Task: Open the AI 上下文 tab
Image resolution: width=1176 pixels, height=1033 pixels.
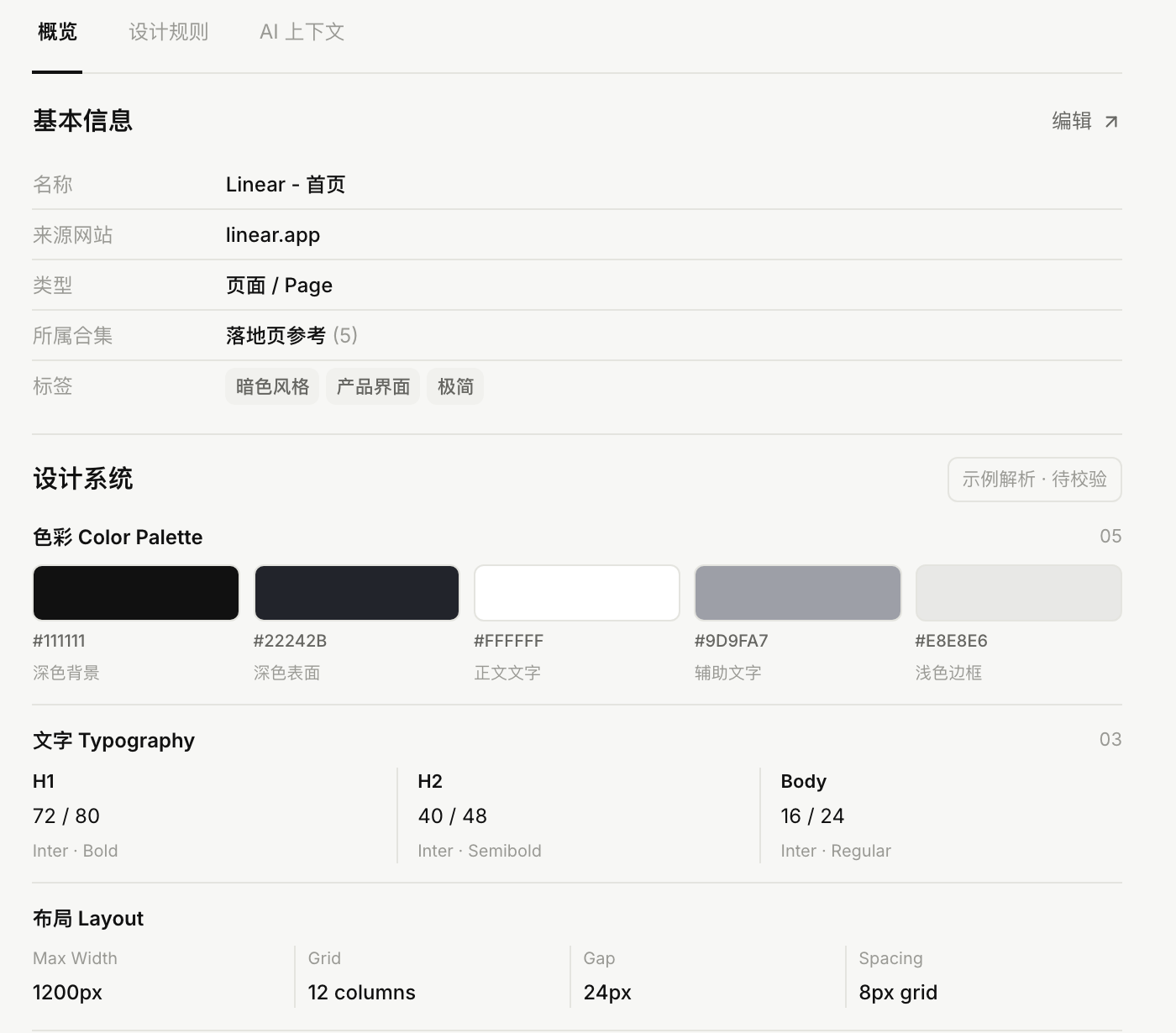Action: pos(302,32)
